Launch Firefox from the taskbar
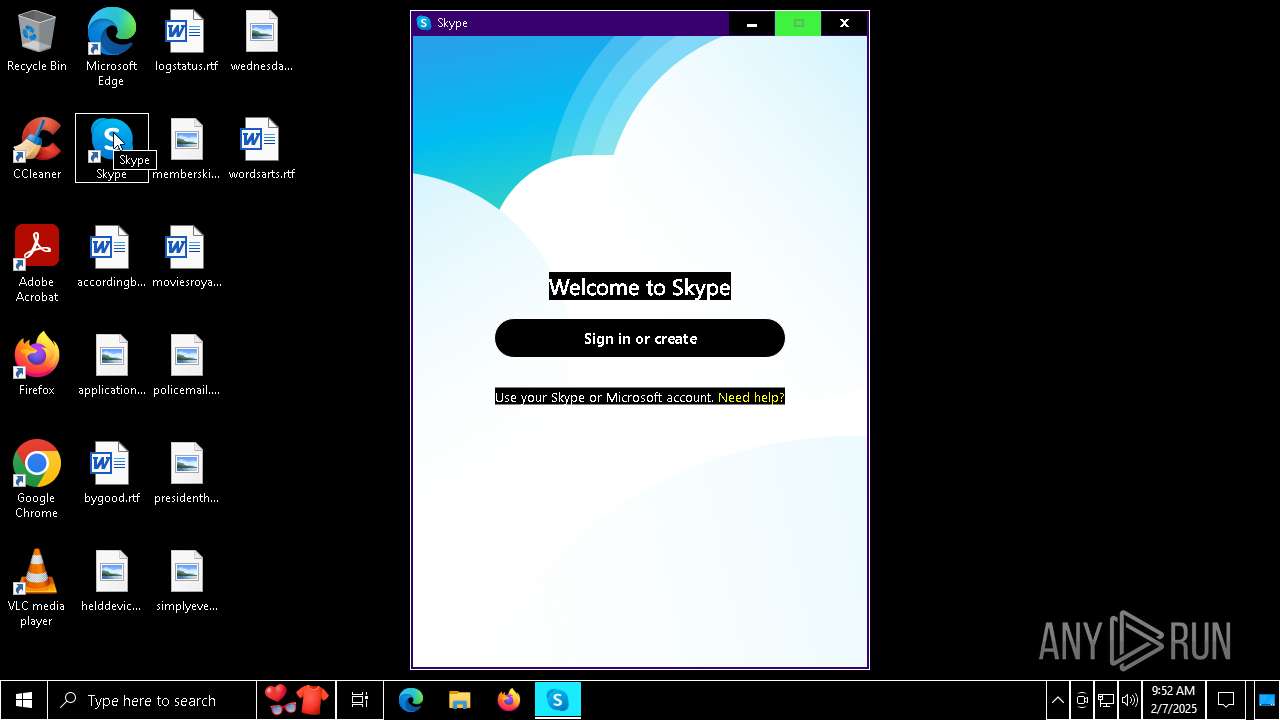The width and height of the screenshot is (1280, 720). [x=508, y=700]
